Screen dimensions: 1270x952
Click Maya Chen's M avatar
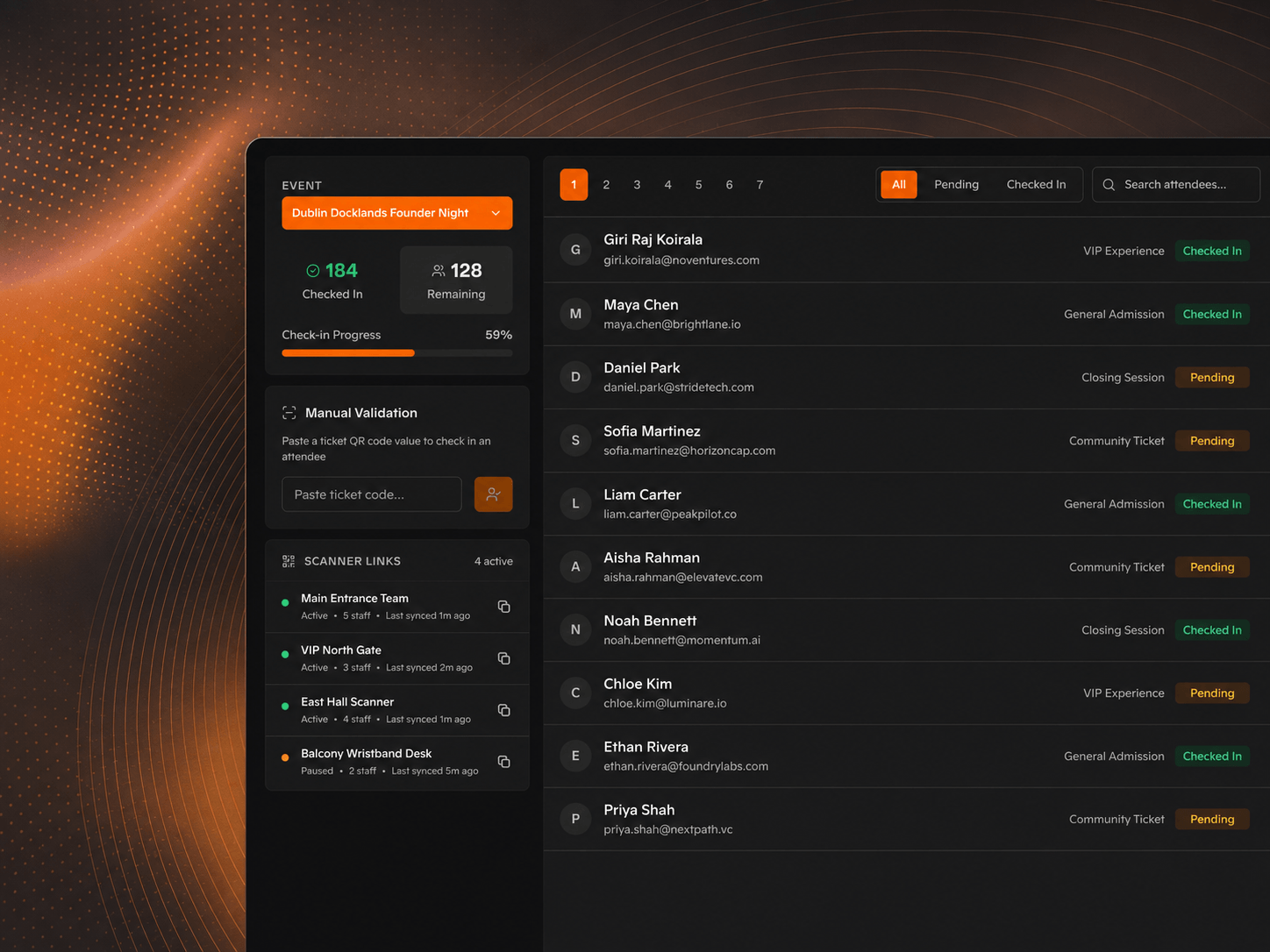tap(575, 314)
